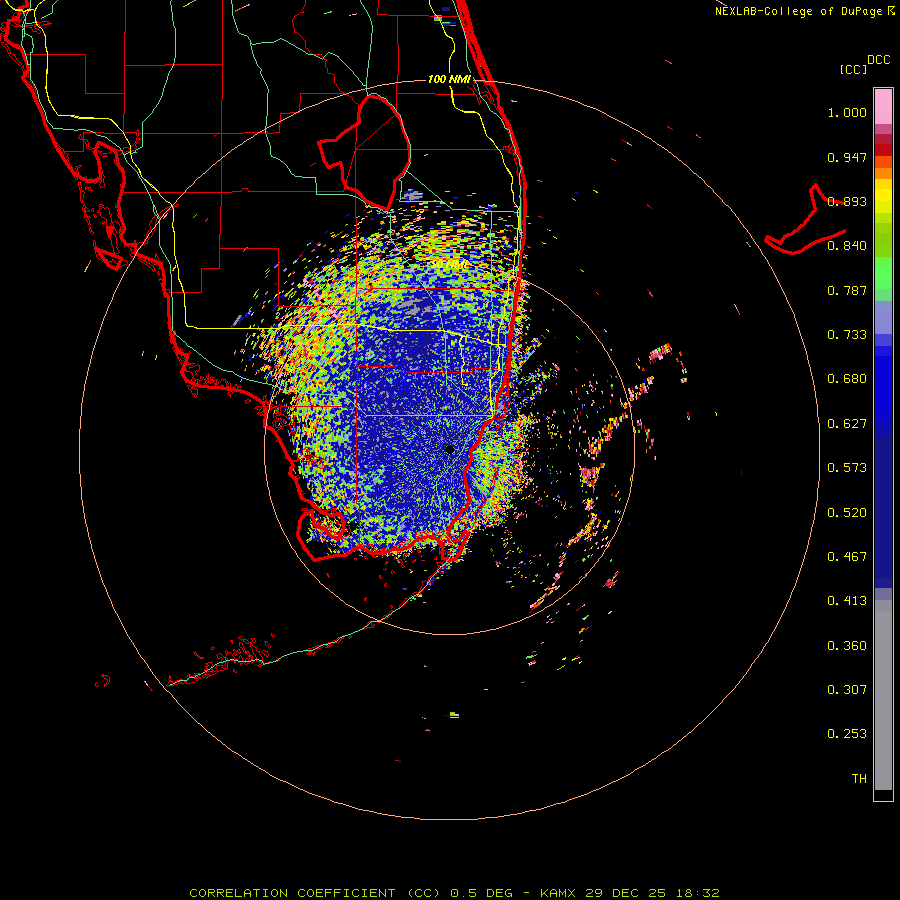Select the 0.787 scale value

(x=847, y=290)
